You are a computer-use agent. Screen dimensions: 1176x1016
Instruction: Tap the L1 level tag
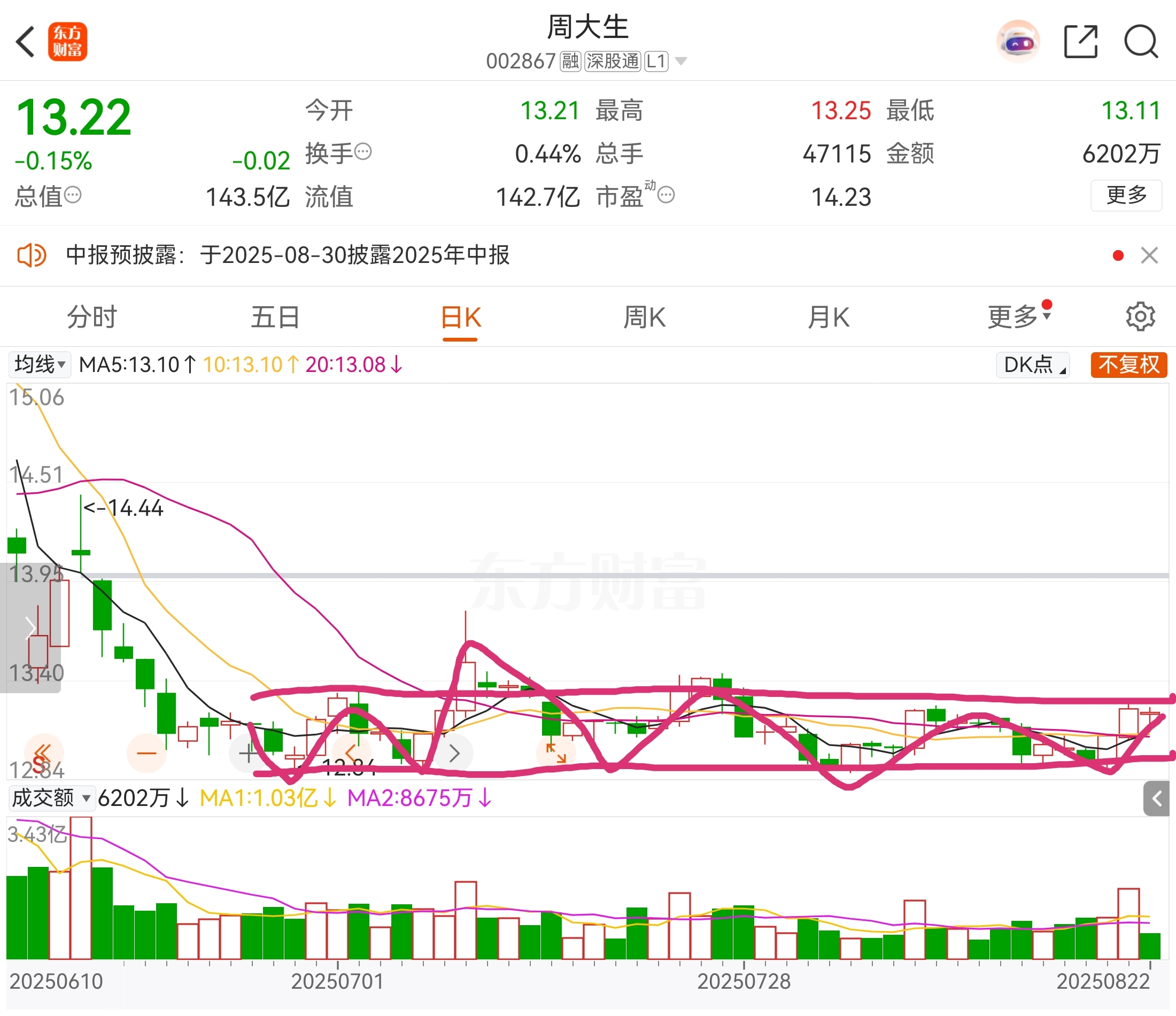[656, 61]
